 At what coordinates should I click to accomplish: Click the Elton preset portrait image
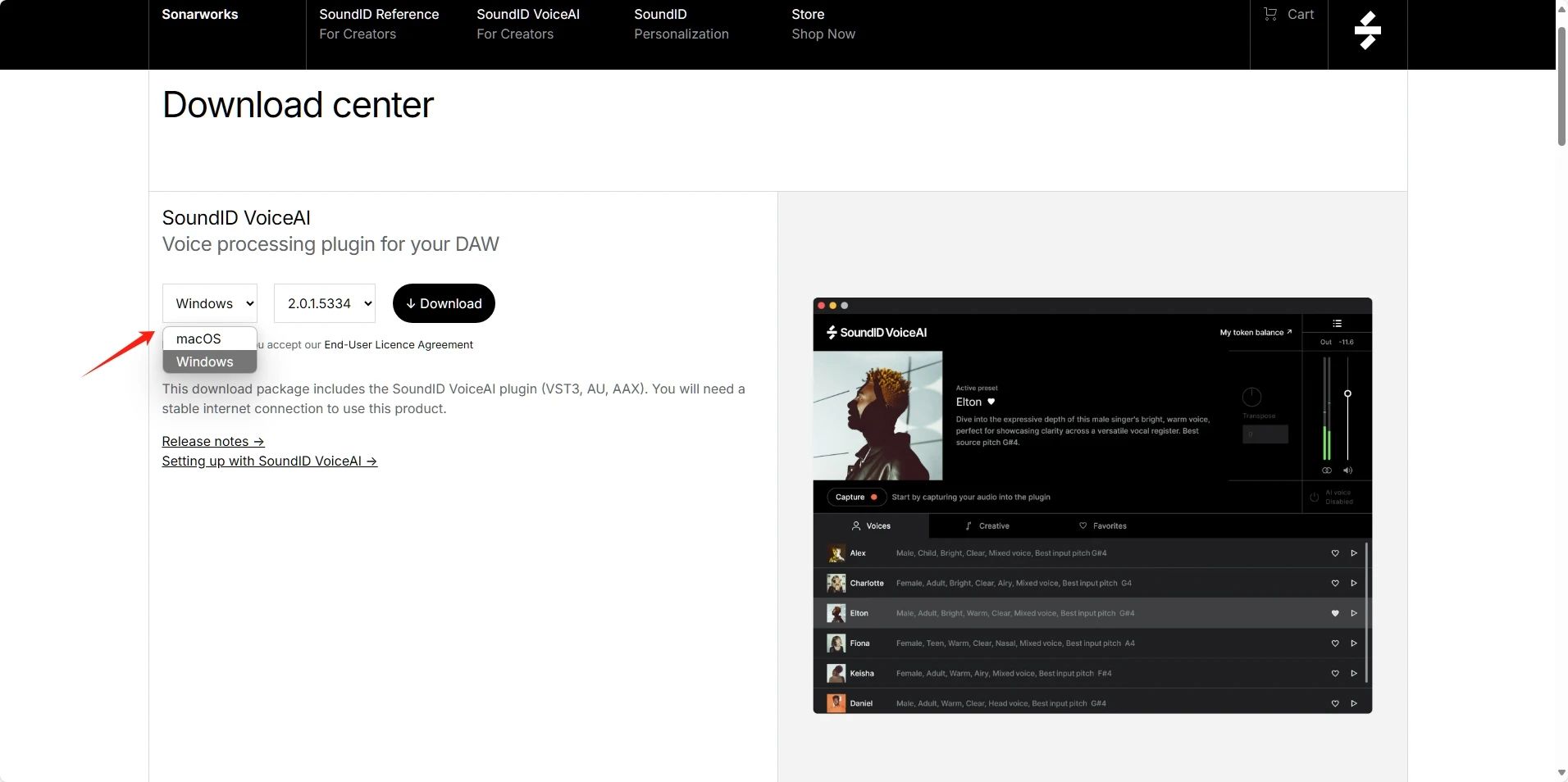[x=877, y=416]
